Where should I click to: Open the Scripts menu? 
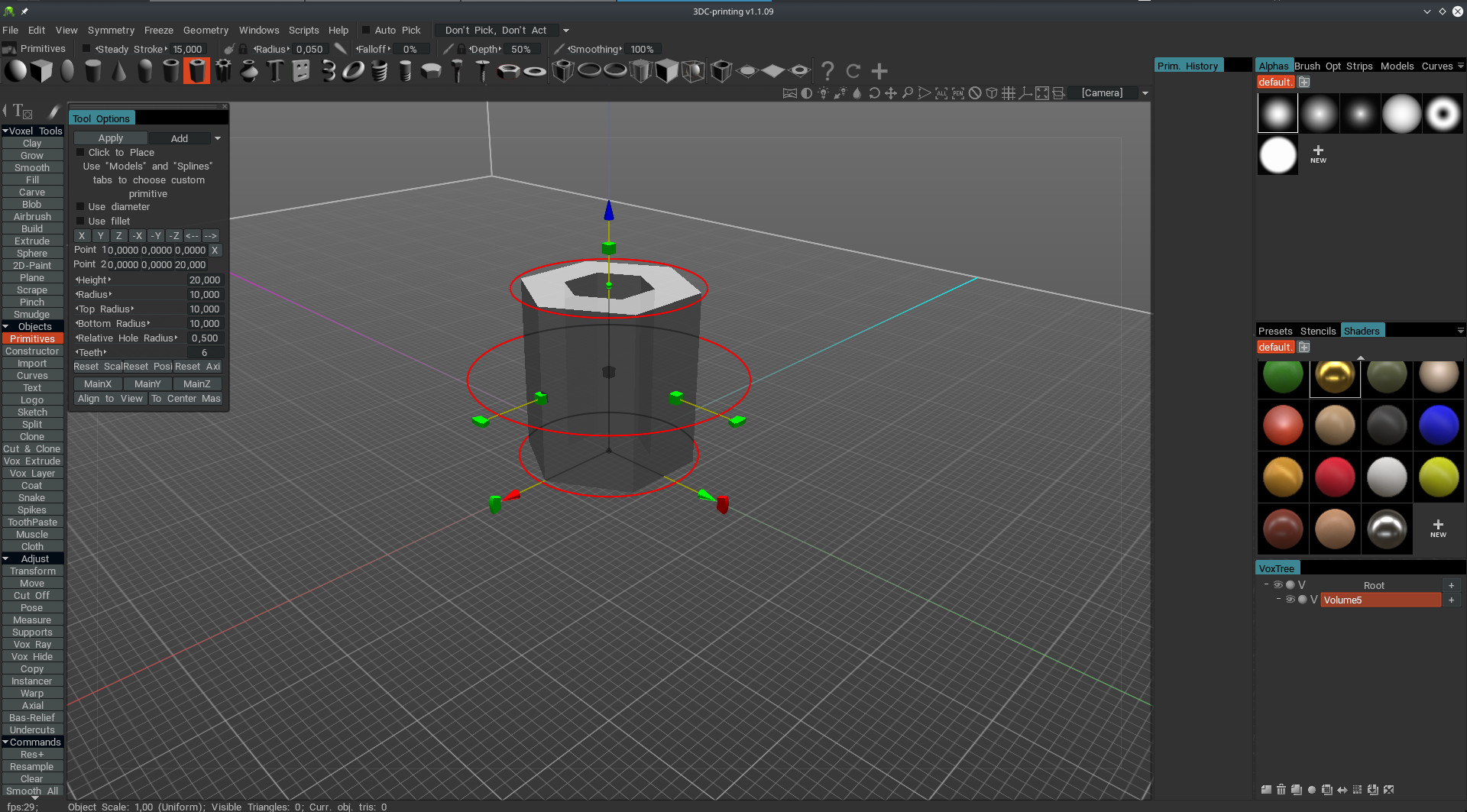[303, 31]
